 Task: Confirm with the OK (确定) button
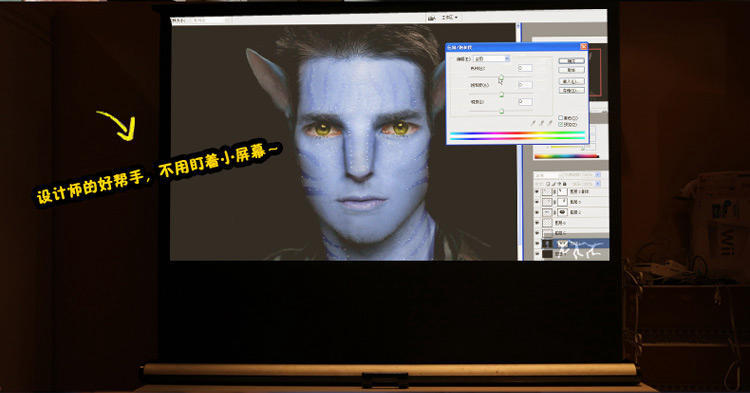point(572,61)
